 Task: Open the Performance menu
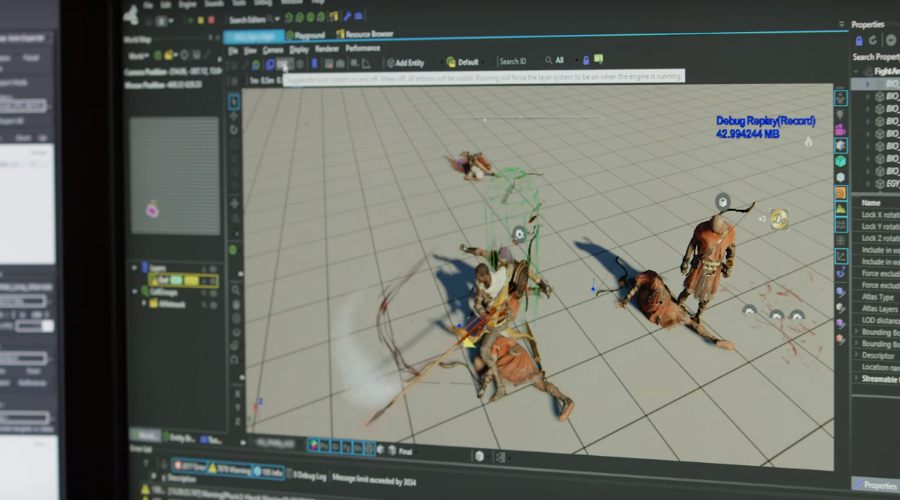pyautogui.click(x=363, y=48)
